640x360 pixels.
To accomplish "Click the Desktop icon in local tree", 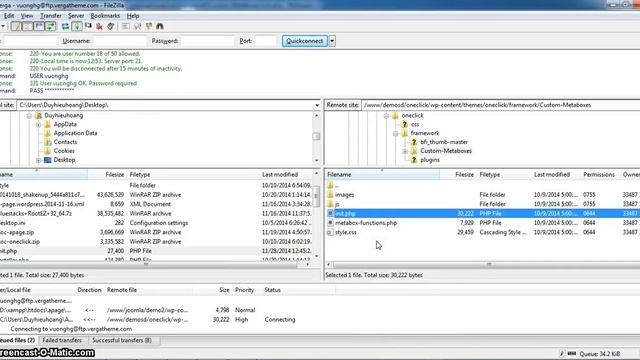I will click(x=47, y=160).
